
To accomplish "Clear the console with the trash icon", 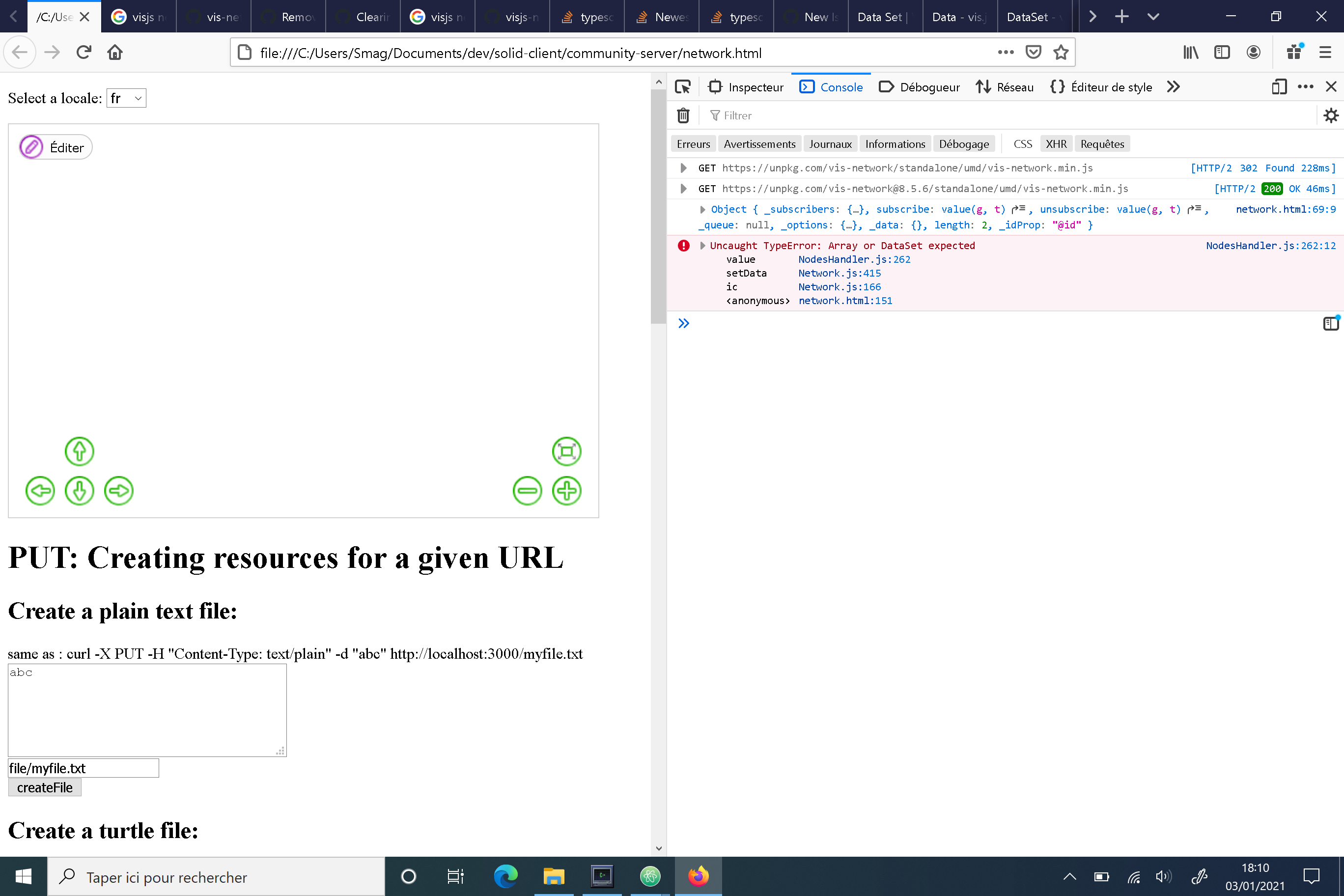I will (683, 115).
